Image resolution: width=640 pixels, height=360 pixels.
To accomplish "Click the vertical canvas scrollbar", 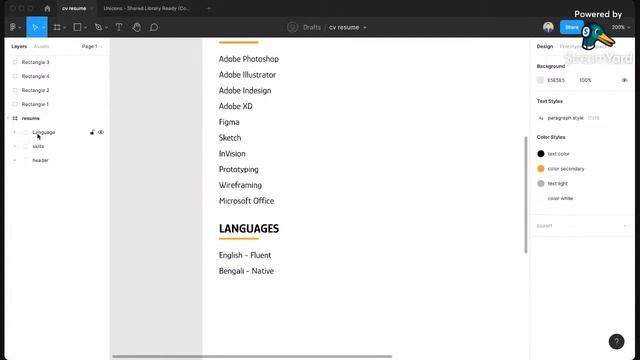I will [x=526, y=195].
